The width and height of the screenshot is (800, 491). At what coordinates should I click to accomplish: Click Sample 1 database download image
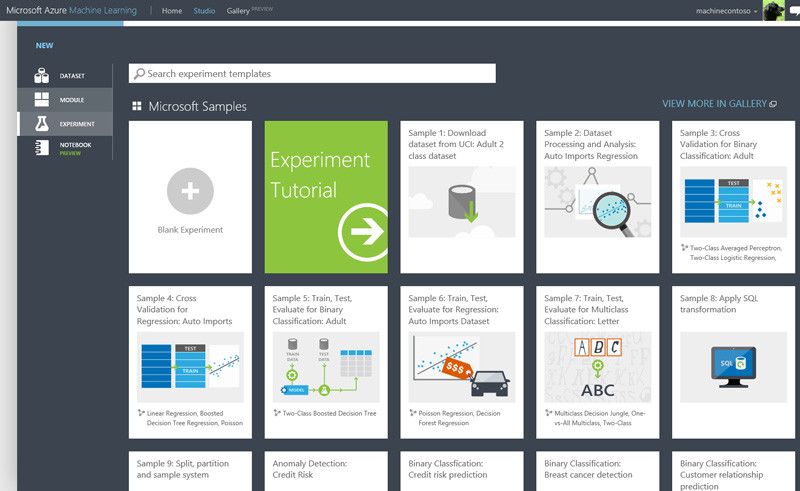coord(462,202)
